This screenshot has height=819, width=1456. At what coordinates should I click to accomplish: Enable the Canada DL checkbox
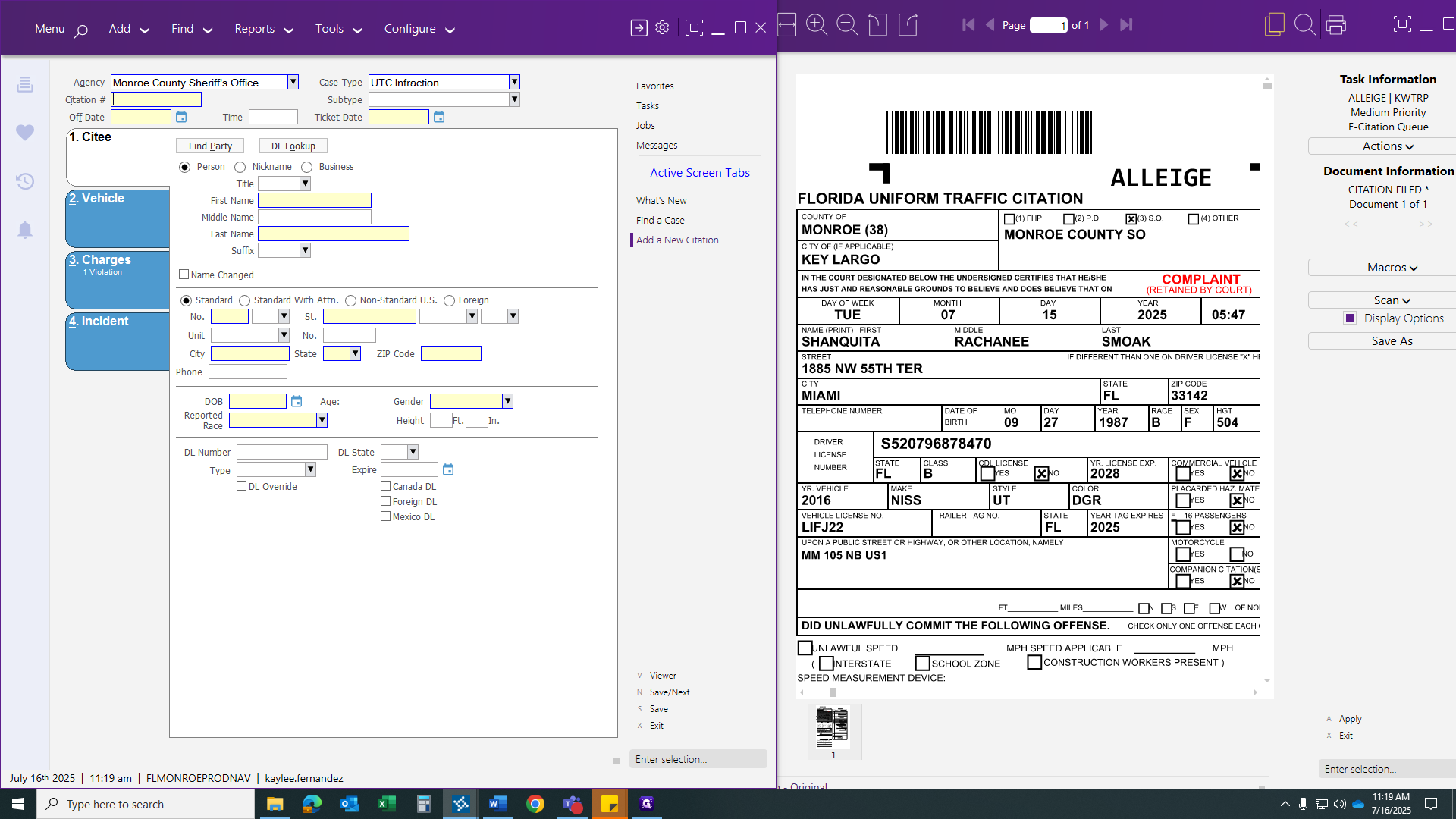coord(386,486)
